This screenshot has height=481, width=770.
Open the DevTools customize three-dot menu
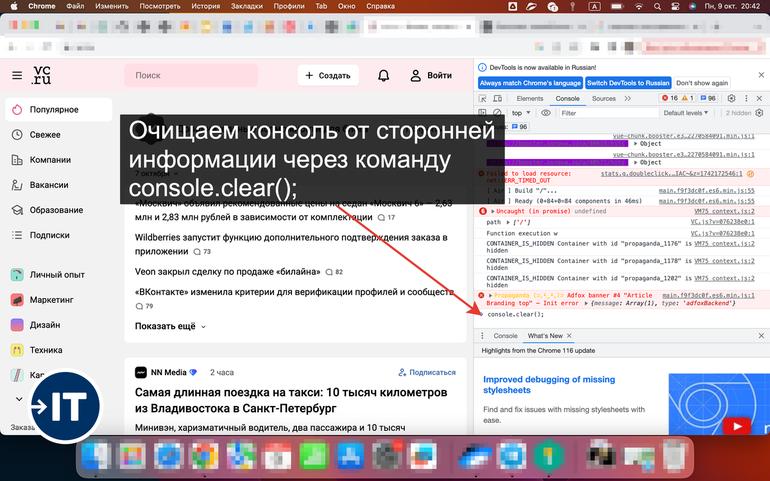(x=746, y=98)
